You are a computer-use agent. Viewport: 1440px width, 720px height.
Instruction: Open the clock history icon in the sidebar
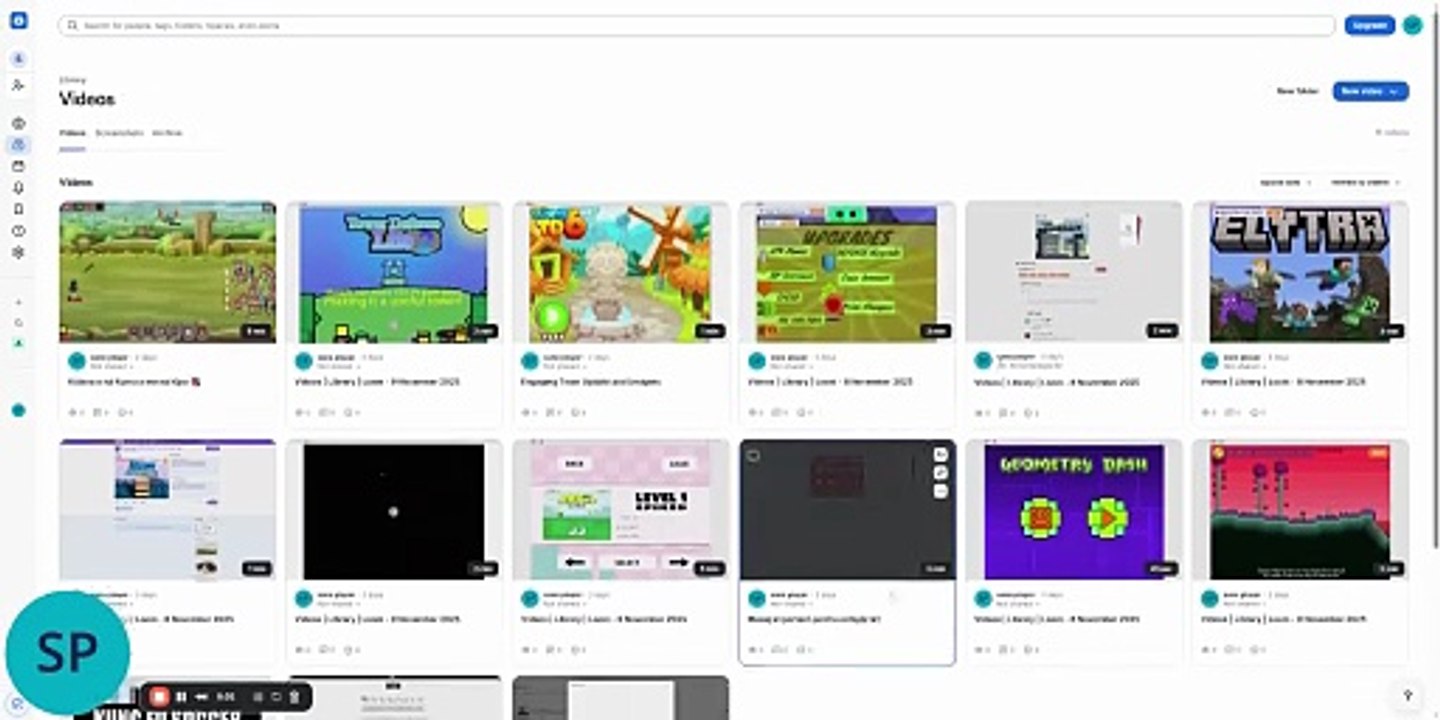pos(18,231)
